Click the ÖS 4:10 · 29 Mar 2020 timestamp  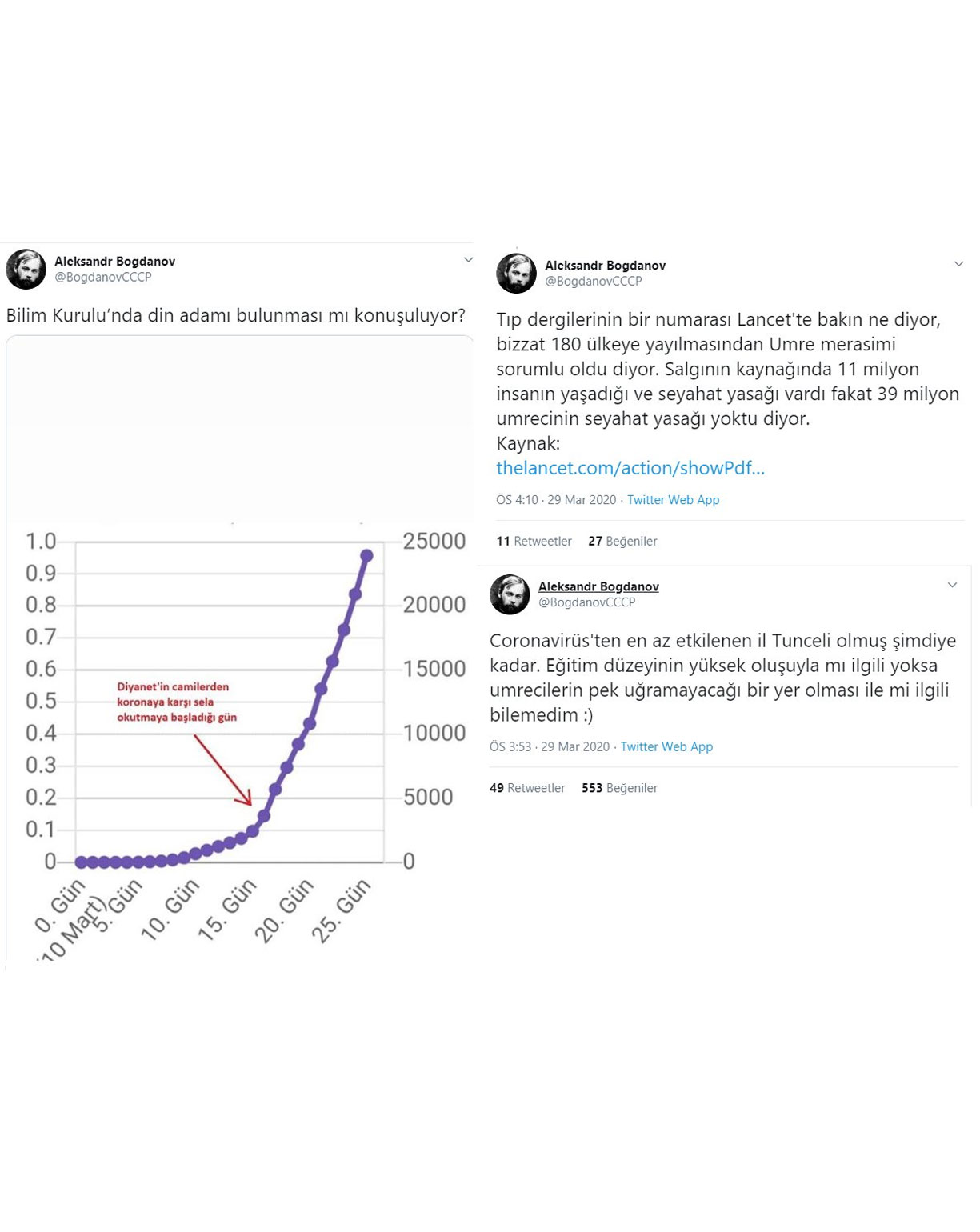pos(556,500)
